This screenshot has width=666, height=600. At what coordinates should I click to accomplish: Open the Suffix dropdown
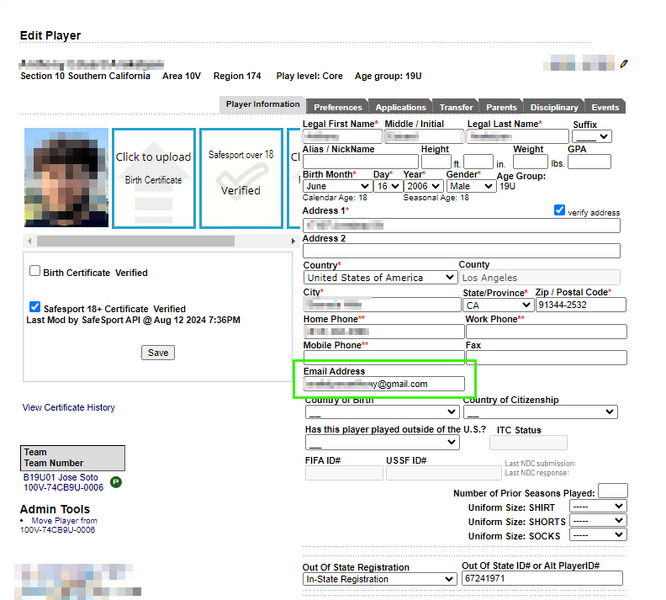[x=592, y=137]
